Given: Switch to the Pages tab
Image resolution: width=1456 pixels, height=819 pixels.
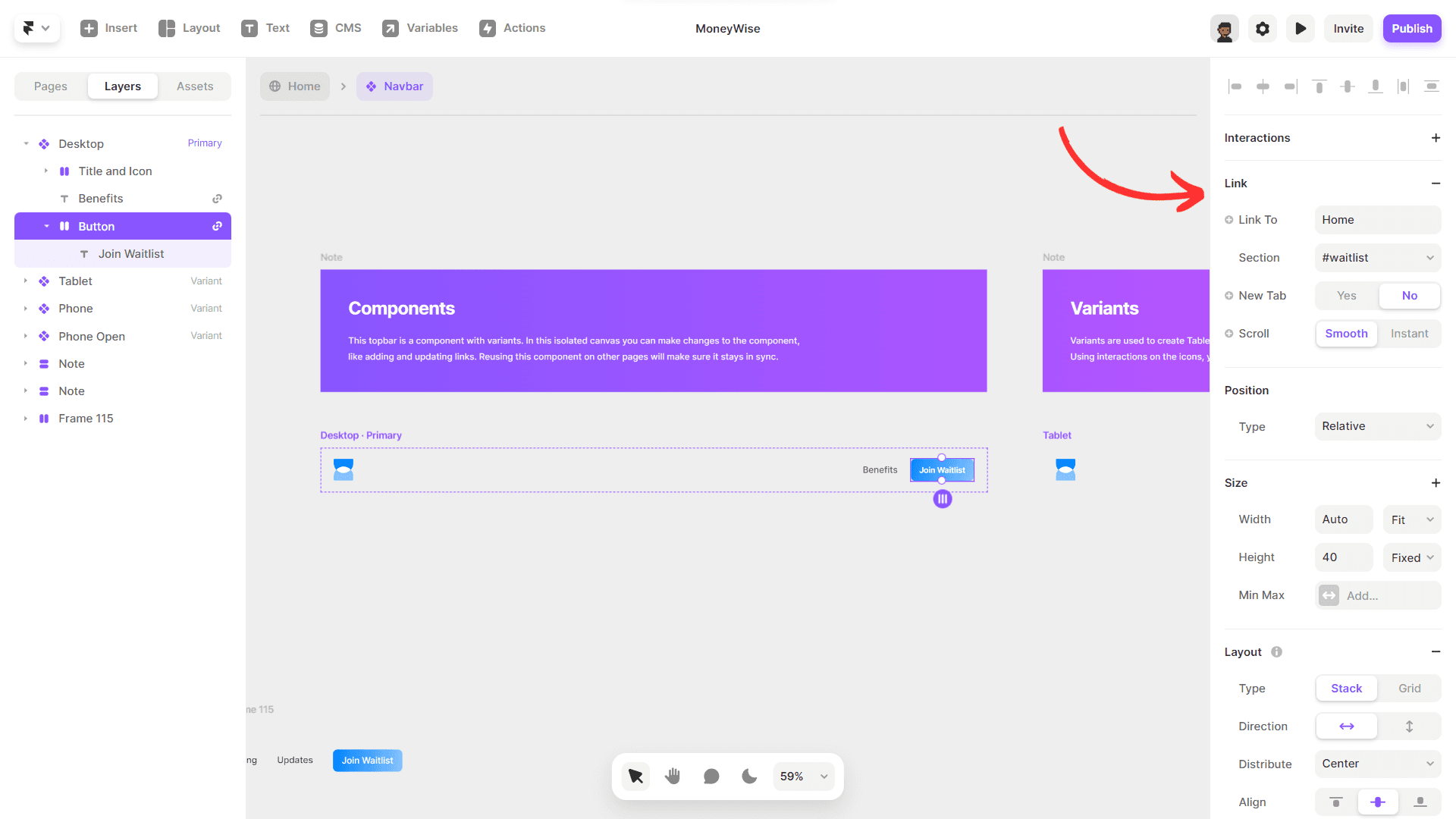Looking at the screenshot, I should click(51, 86).
